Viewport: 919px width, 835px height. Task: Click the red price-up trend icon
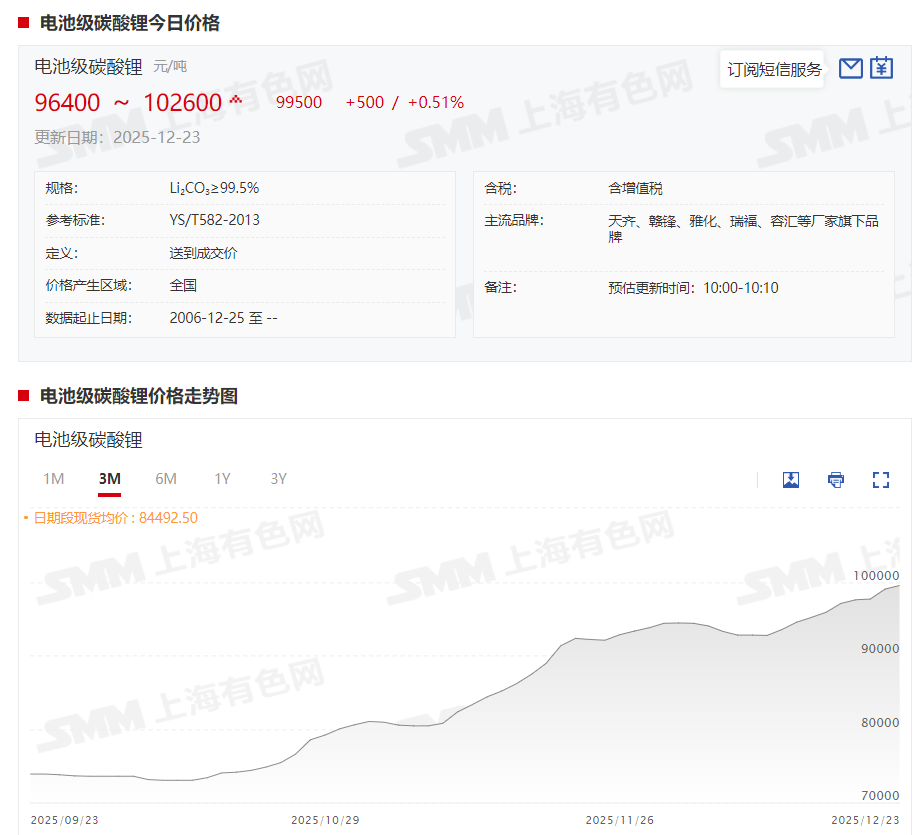click(x=236, y=100)
